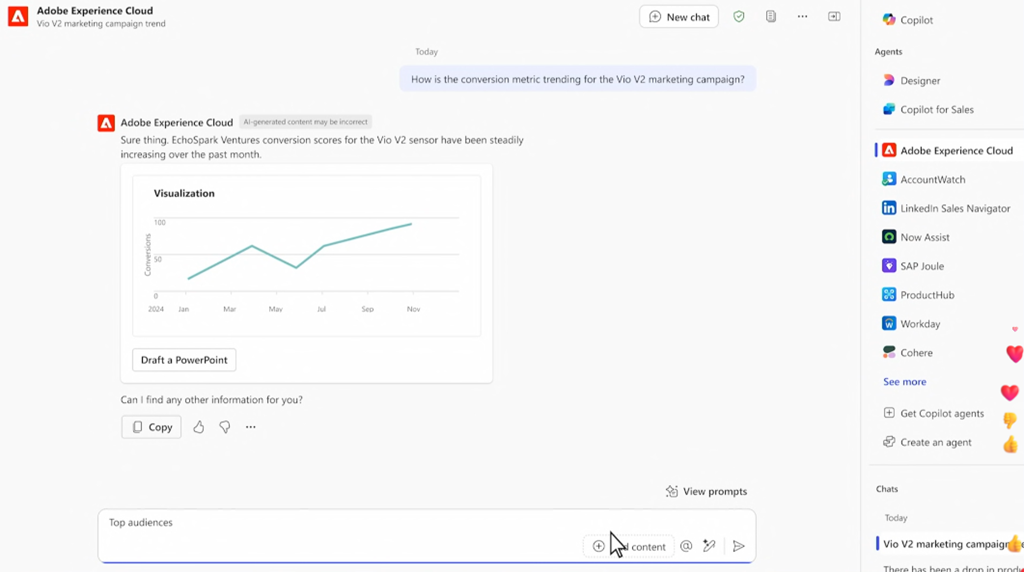This screenshot has width=1024, height=572.
Task: Open the notebook pages icon in header
Action: click(x=771, y=17)
